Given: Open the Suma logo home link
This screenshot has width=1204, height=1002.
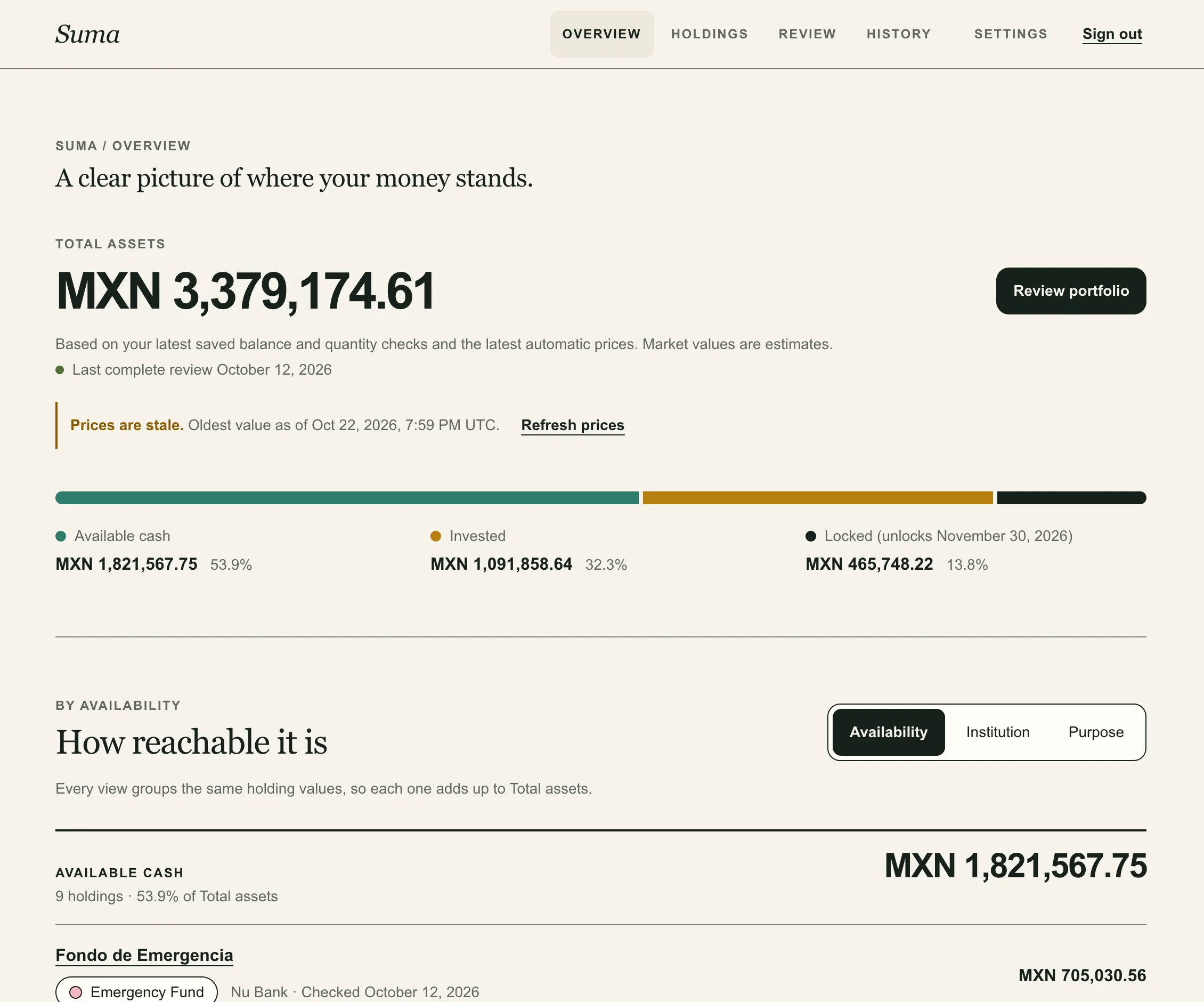Looking at the screenshot, I should pyautogui.click(x=87, y=35).
